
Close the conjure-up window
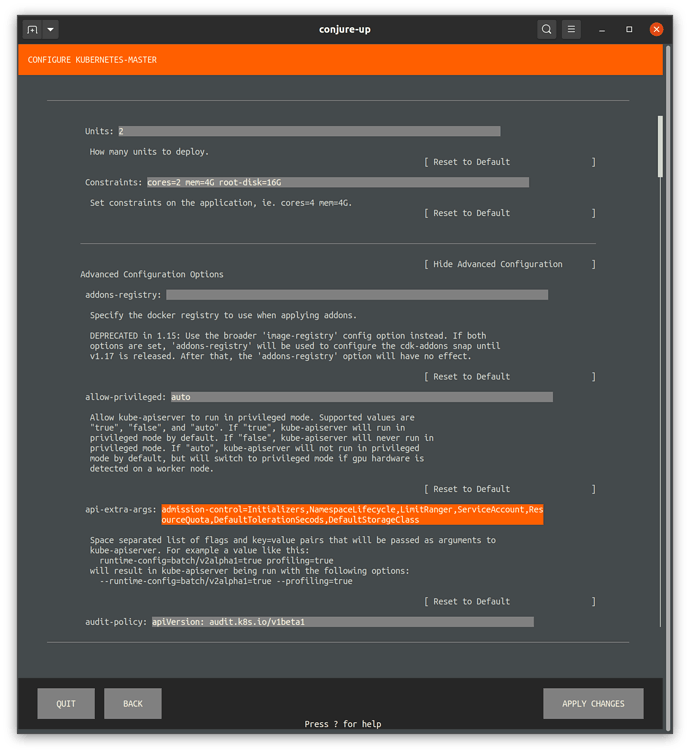[656, 29]
